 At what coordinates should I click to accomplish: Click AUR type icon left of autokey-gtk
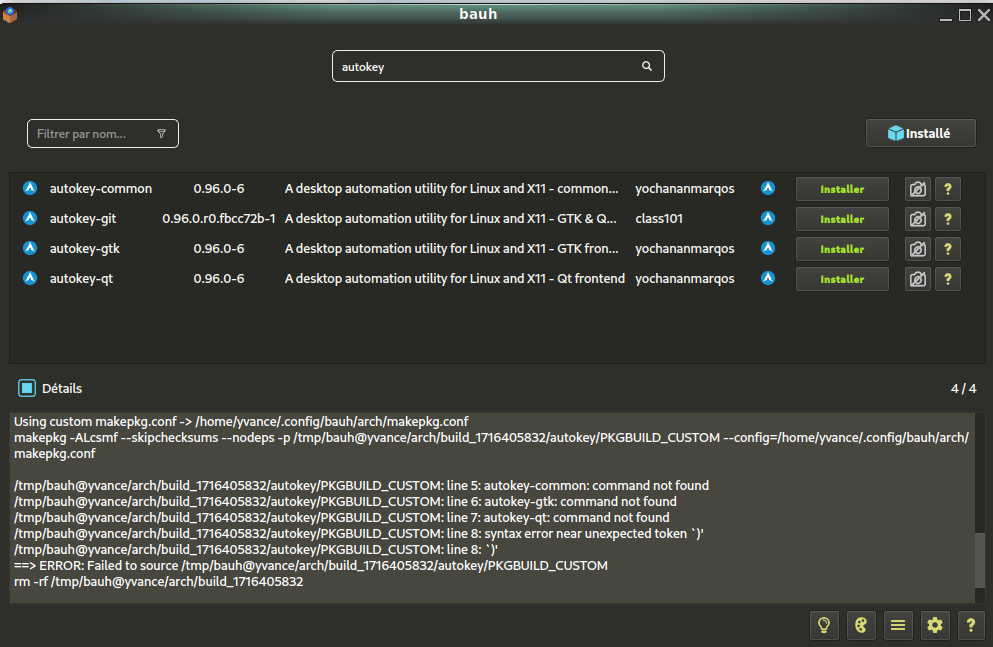tap(30, 248)
